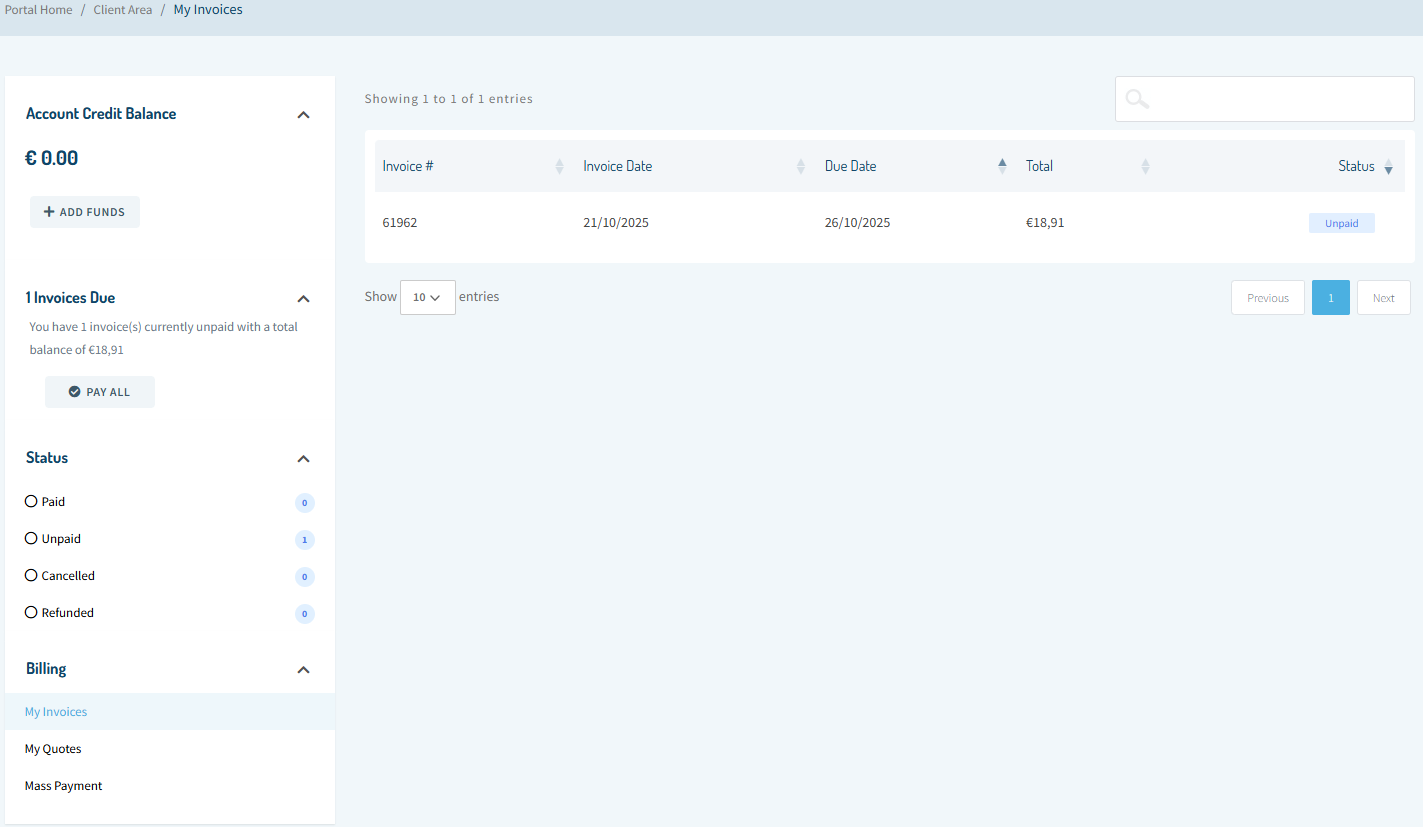Sort by Status column arrows

click(x=1388, y=167)
